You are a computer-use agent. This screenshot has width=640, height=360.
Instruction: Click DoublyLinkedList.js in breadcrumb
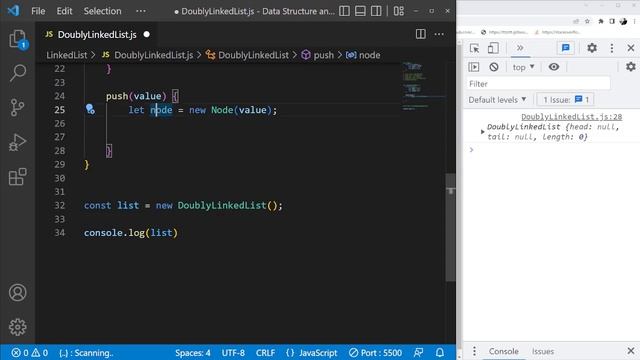[153, 55]
